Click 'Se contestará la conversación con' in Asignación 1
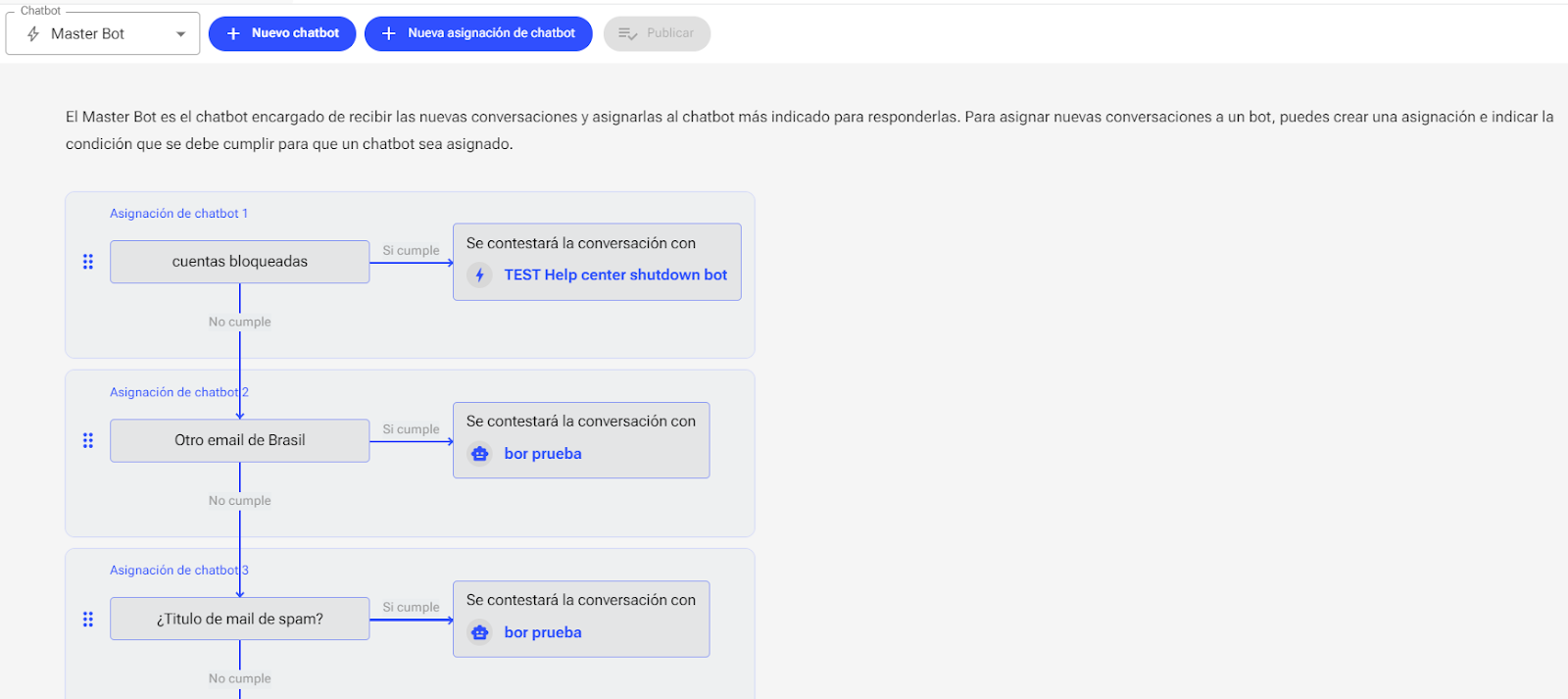The height and width of the screenshot is (699, 1568). pos(581,243)
